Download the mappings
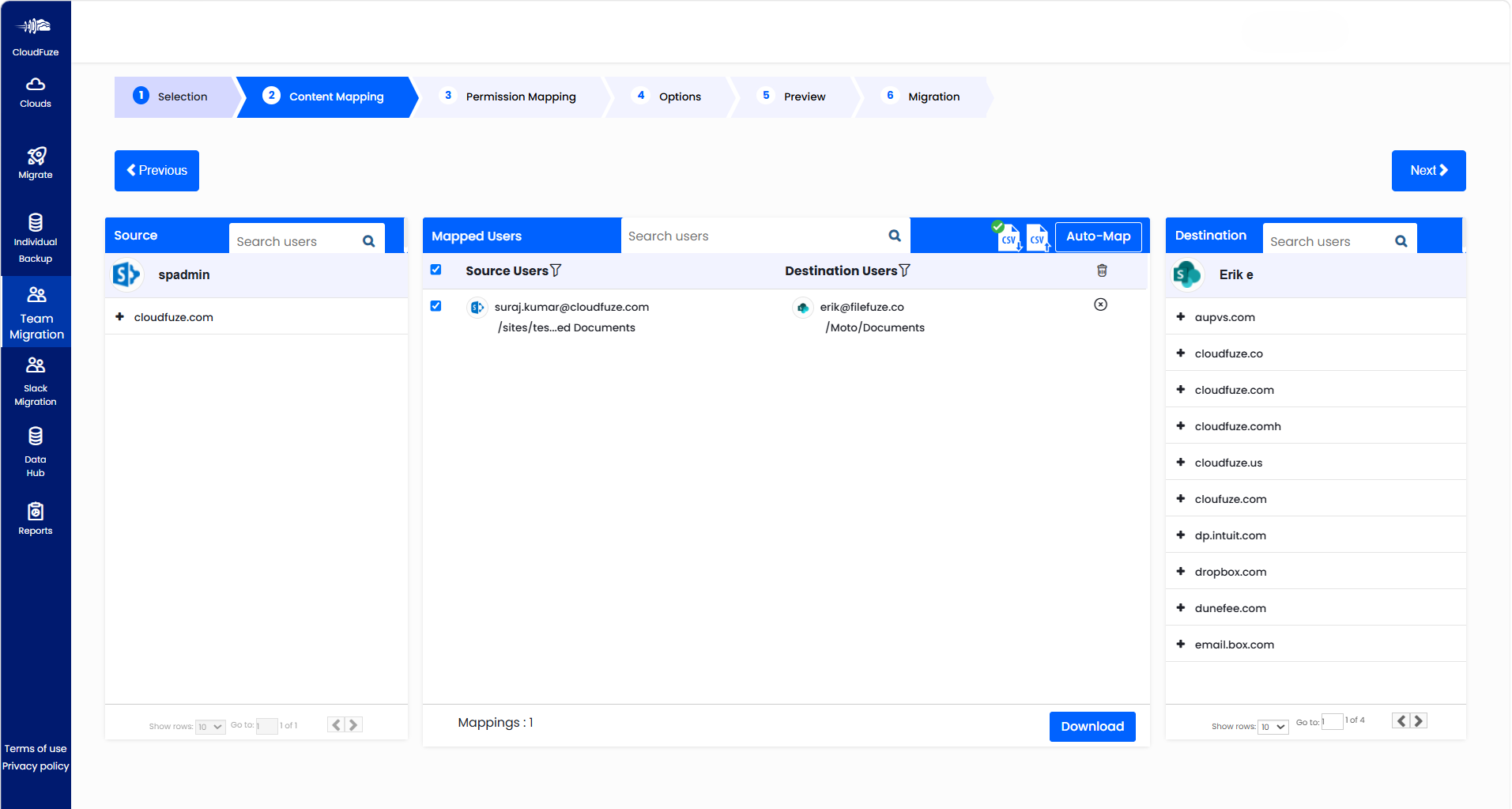This screenshot has height=809, width=1512. [x=1092, y=727]
